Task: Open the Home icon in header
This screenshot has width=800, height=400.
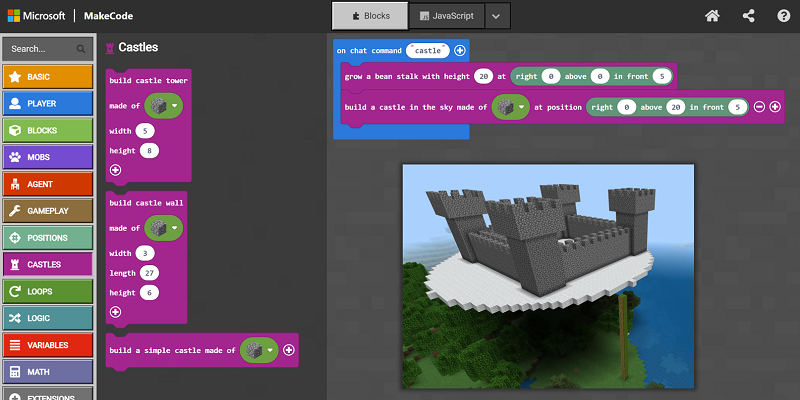Action: (x=712, y=16)
